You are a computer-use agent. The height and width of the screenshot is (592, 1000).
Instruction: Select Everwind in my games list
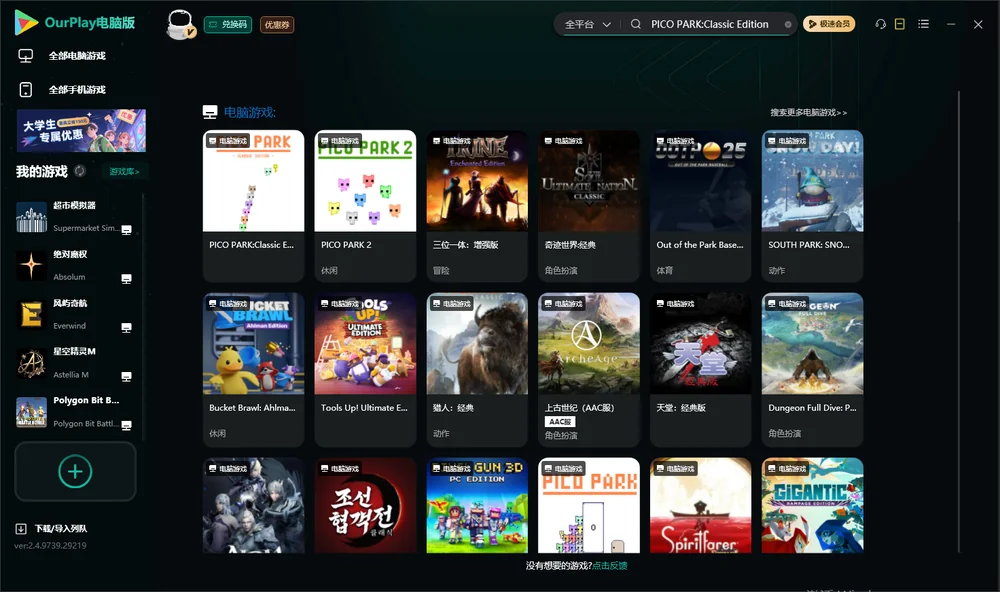pyautogui.click(x=75, y=314)
